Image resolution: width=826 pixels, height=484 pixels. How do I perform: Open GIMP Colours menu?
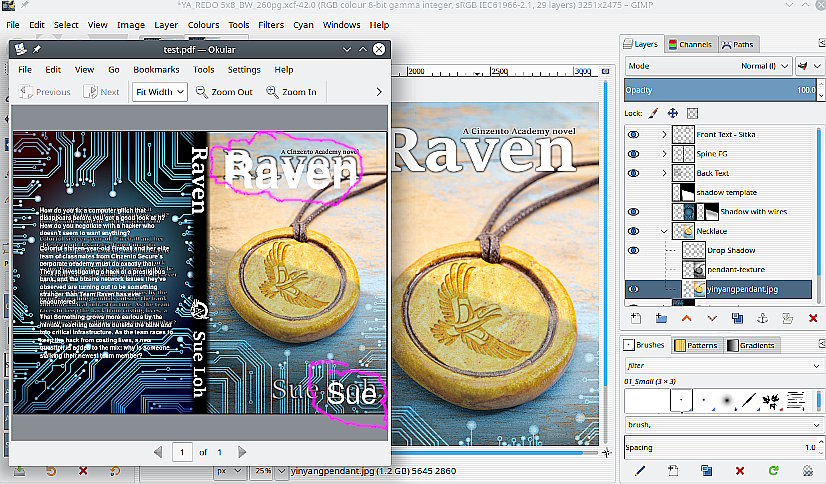(203, 25)
